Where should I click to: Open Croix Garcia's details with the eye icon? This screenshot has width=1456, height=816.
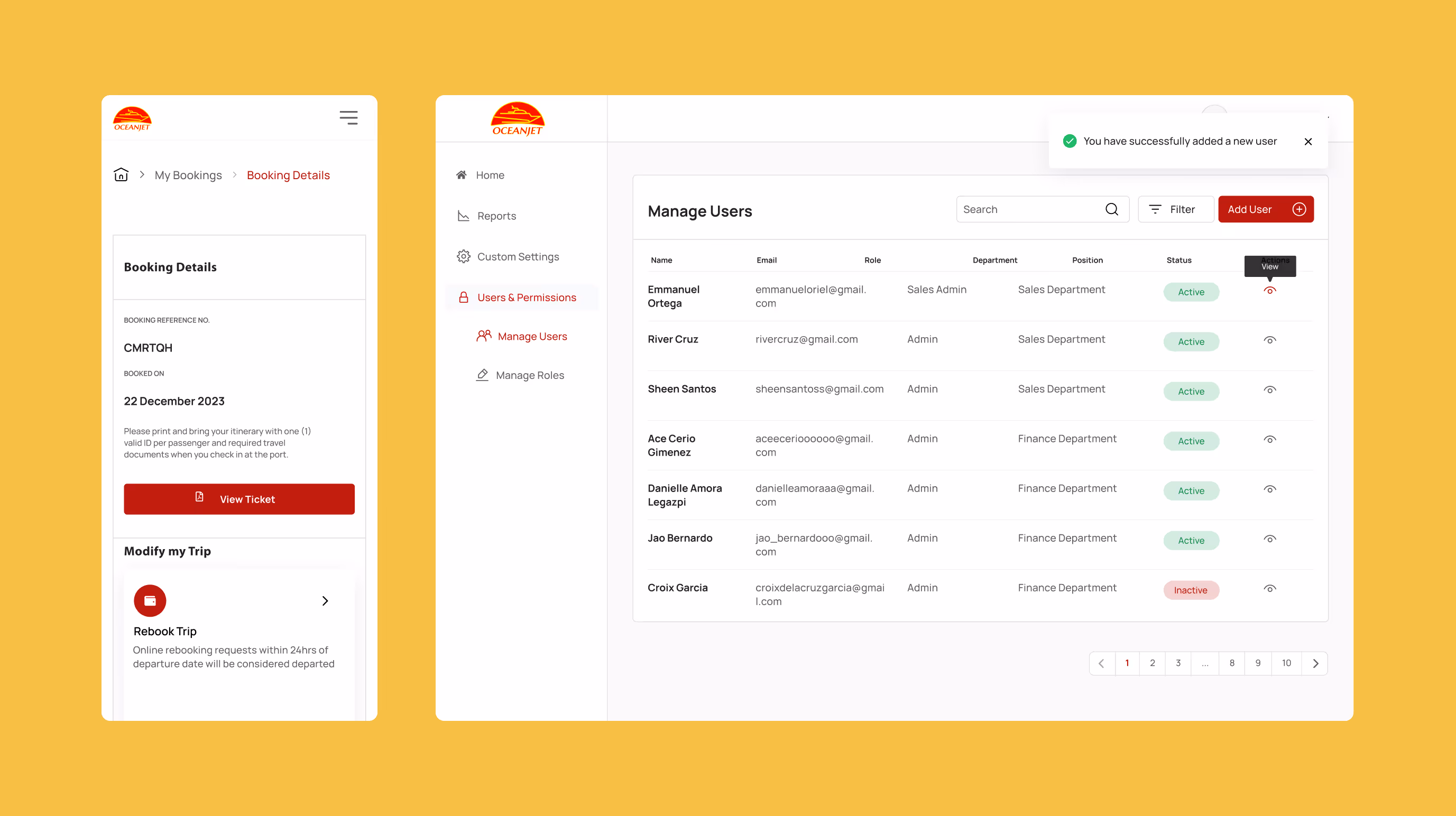(x=1270, y=588)
